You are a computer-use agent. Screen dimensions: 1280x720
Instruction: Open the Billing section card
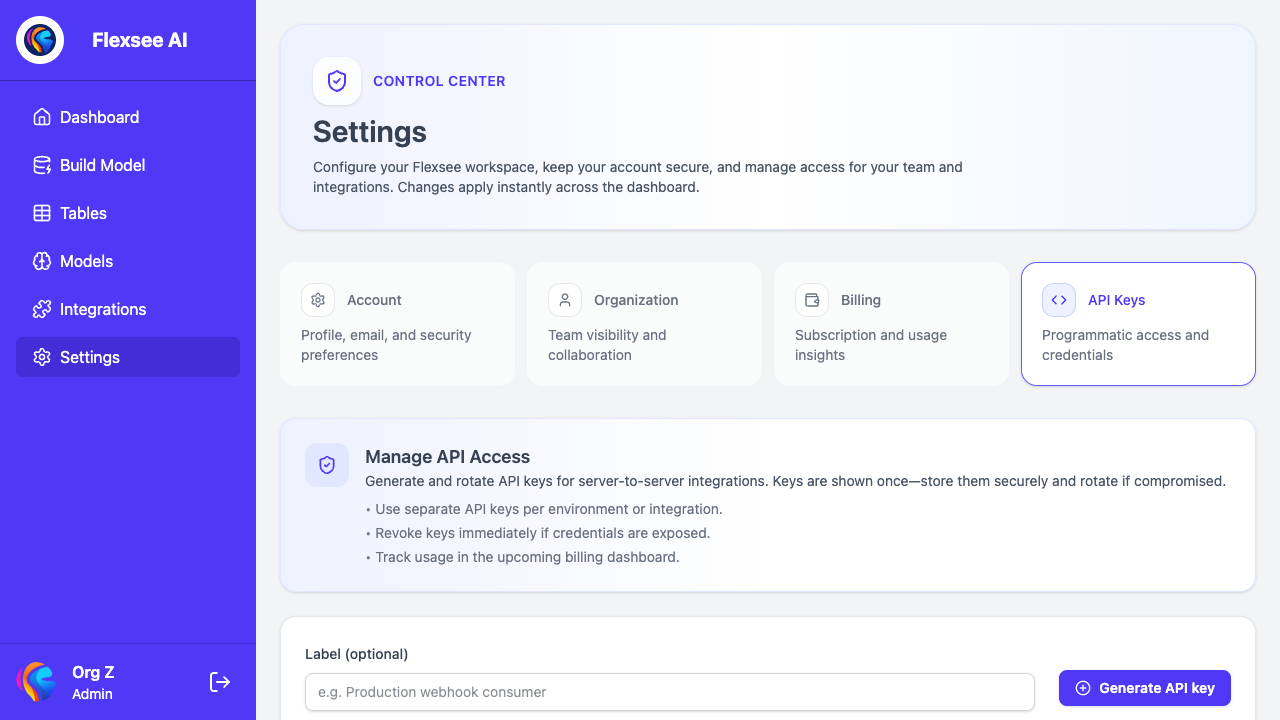891,324
